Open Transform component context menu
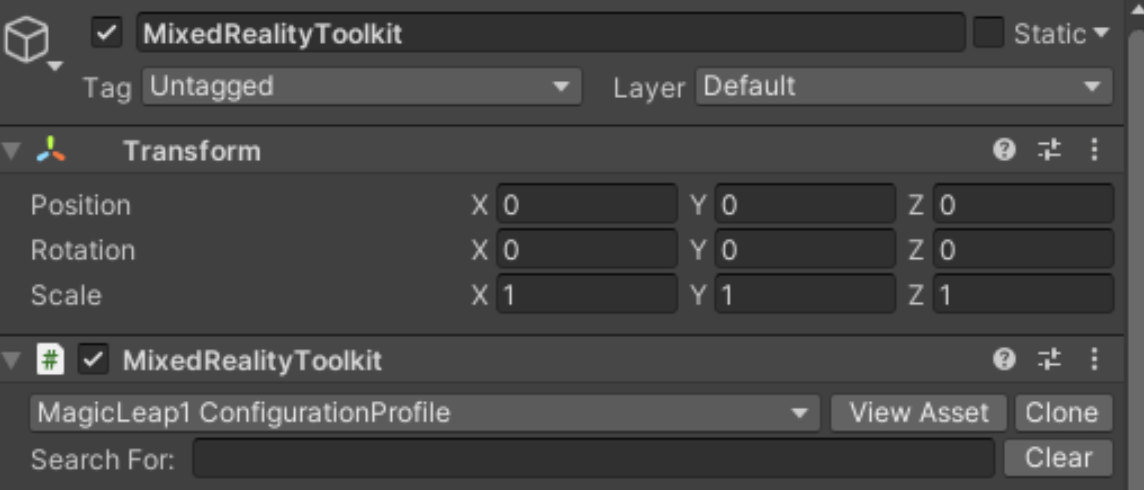The height and width of the screenshot is (490, 1144). coord(1094,151)
